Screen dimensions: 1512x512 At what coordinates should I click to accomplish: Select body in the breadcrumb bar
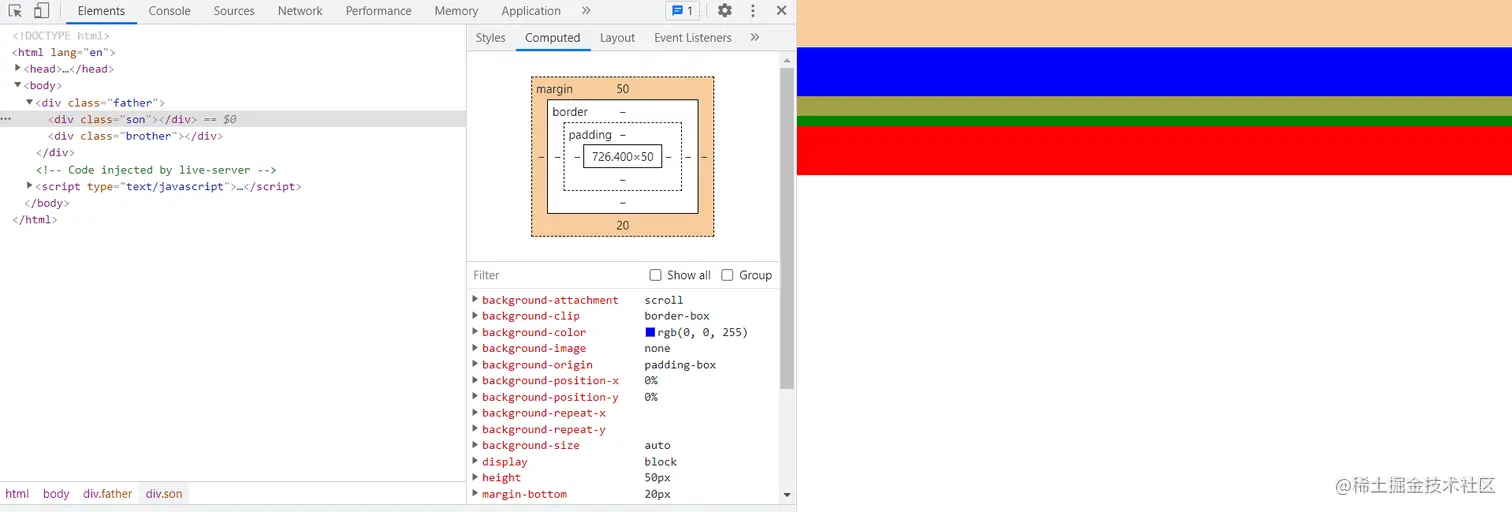pos(56,494)
